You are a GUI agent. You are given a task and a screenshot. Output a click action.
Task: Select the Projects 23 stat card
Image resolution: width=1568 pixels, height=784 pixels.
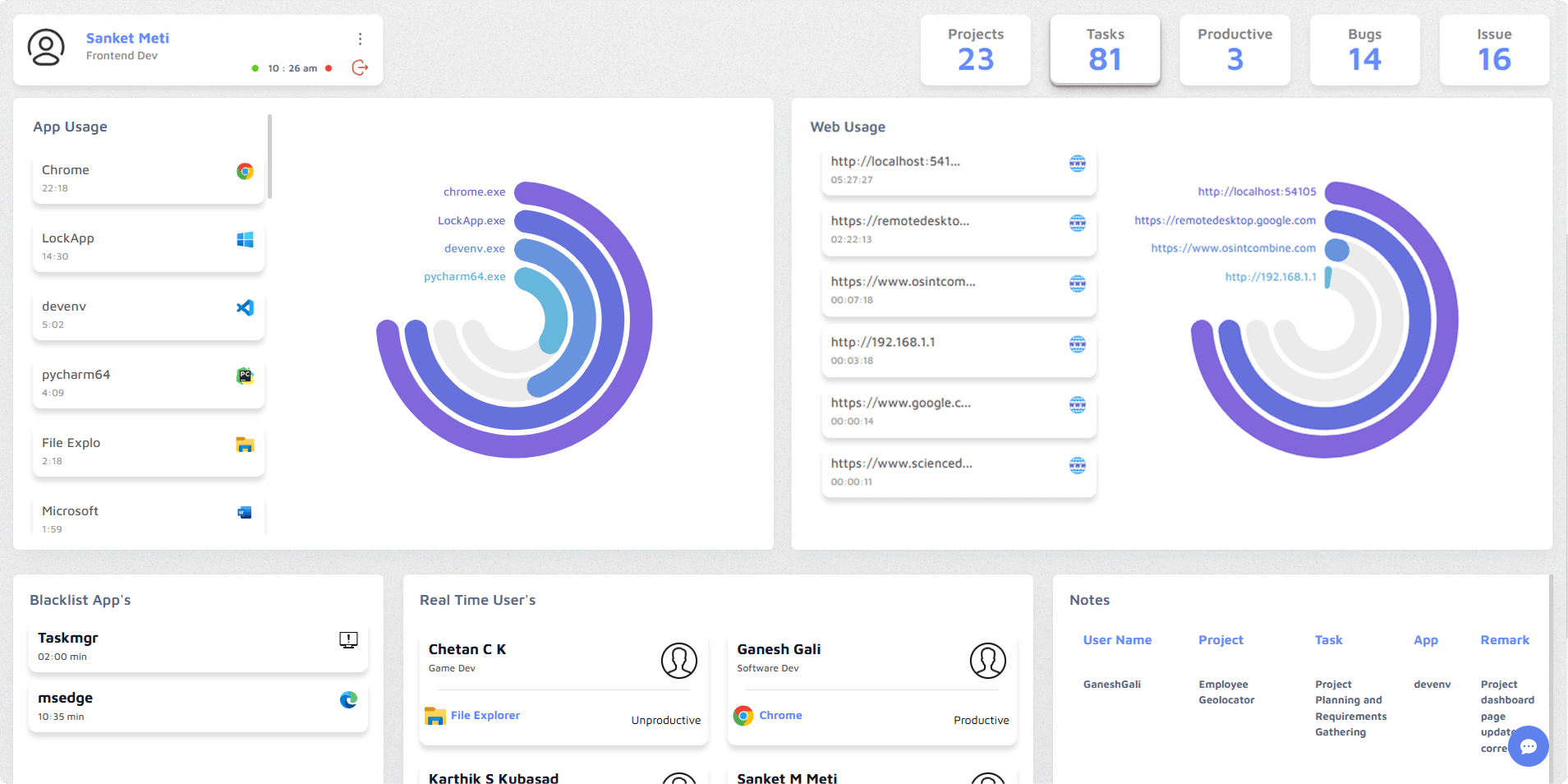point(975,49)
